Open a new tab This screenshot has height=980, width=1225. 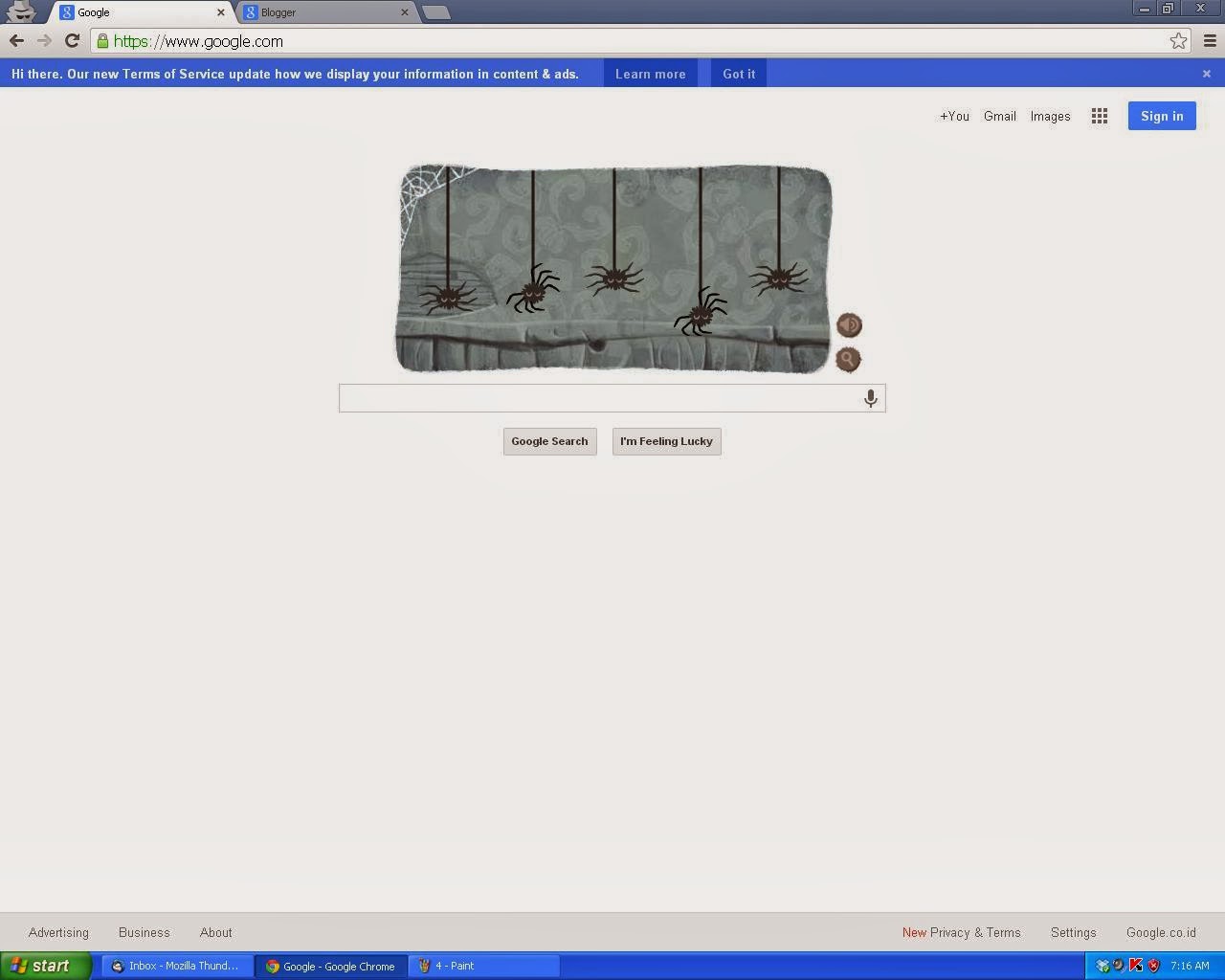tap(435, 12)
